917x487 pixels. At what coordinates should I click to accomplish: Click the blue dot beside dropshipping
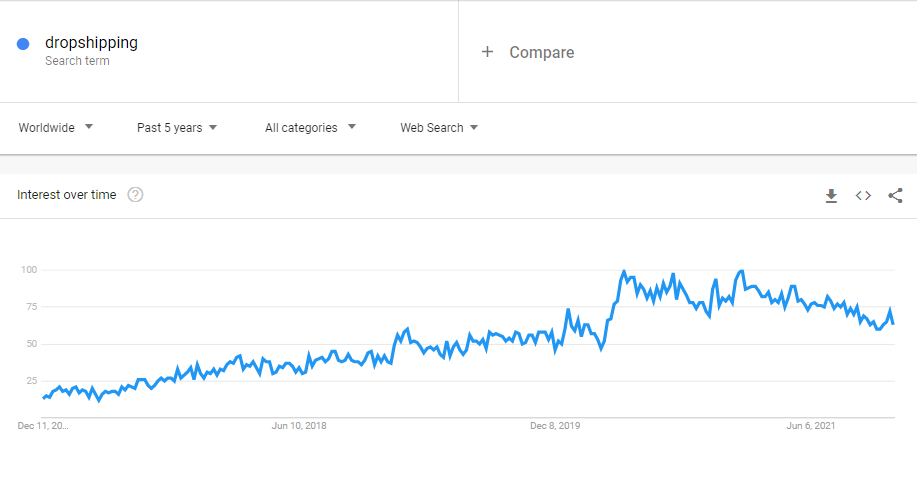tap(23, 43)
